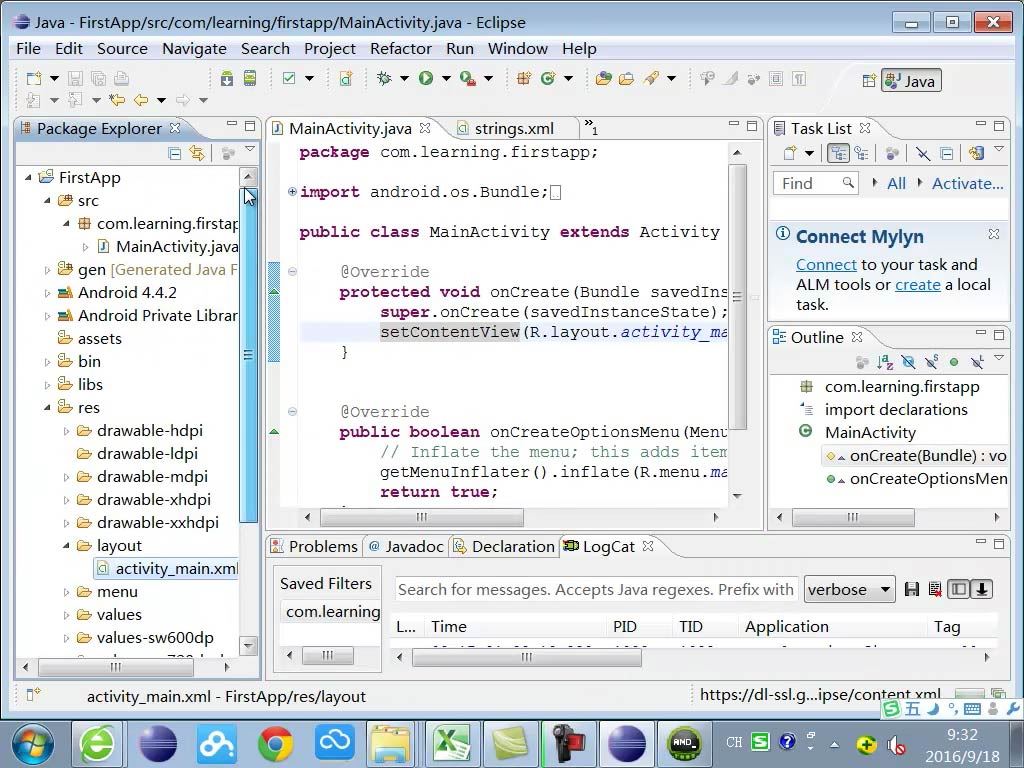Toggle Hide Non-Public Members in Outline

coord(954,362)
